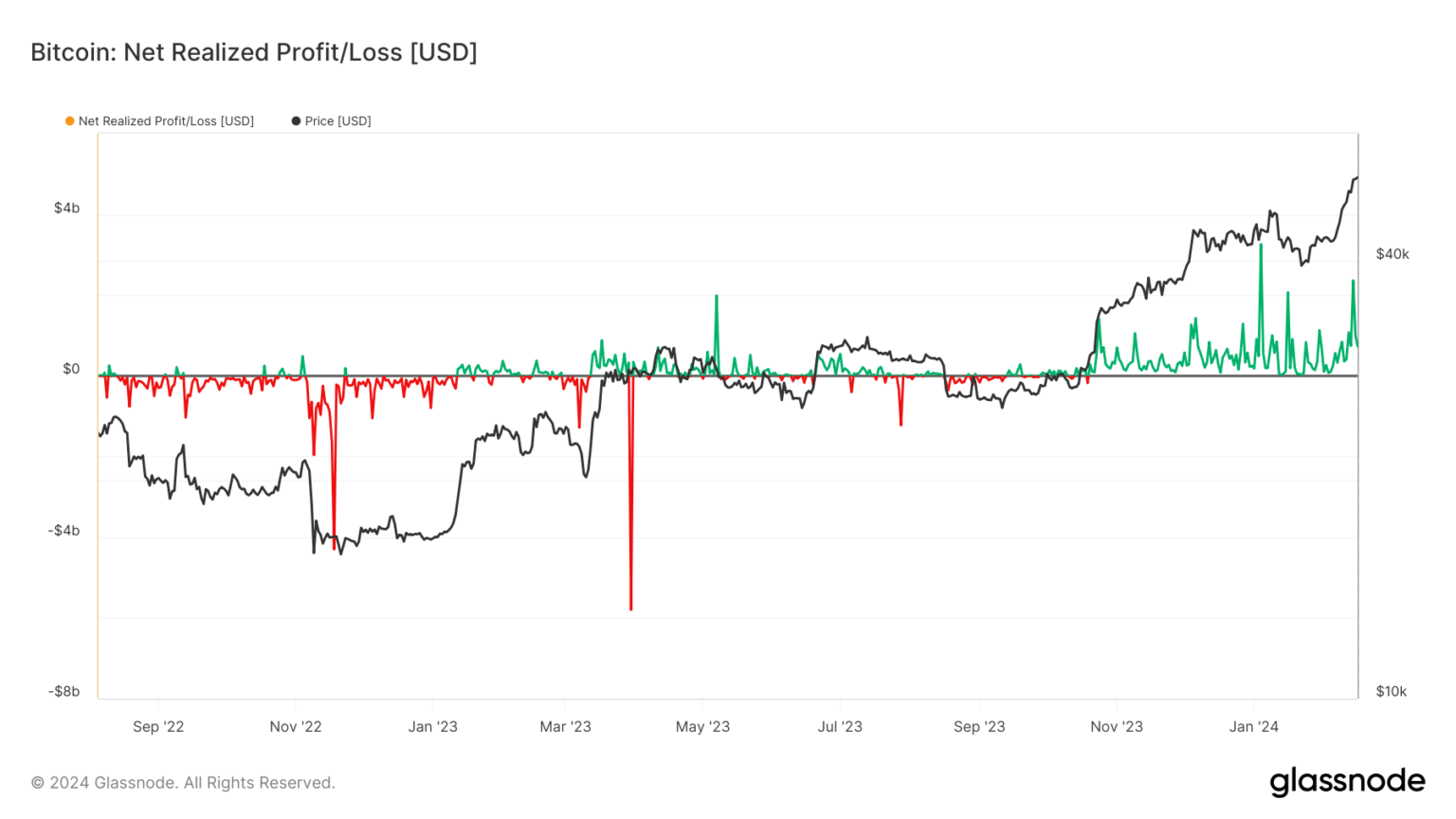Image resolution: width=1456 pixels, height=819 pixels.
Task: Click the $40k right price axis label
Action: pyautogui.click(x=1392, y=254)
